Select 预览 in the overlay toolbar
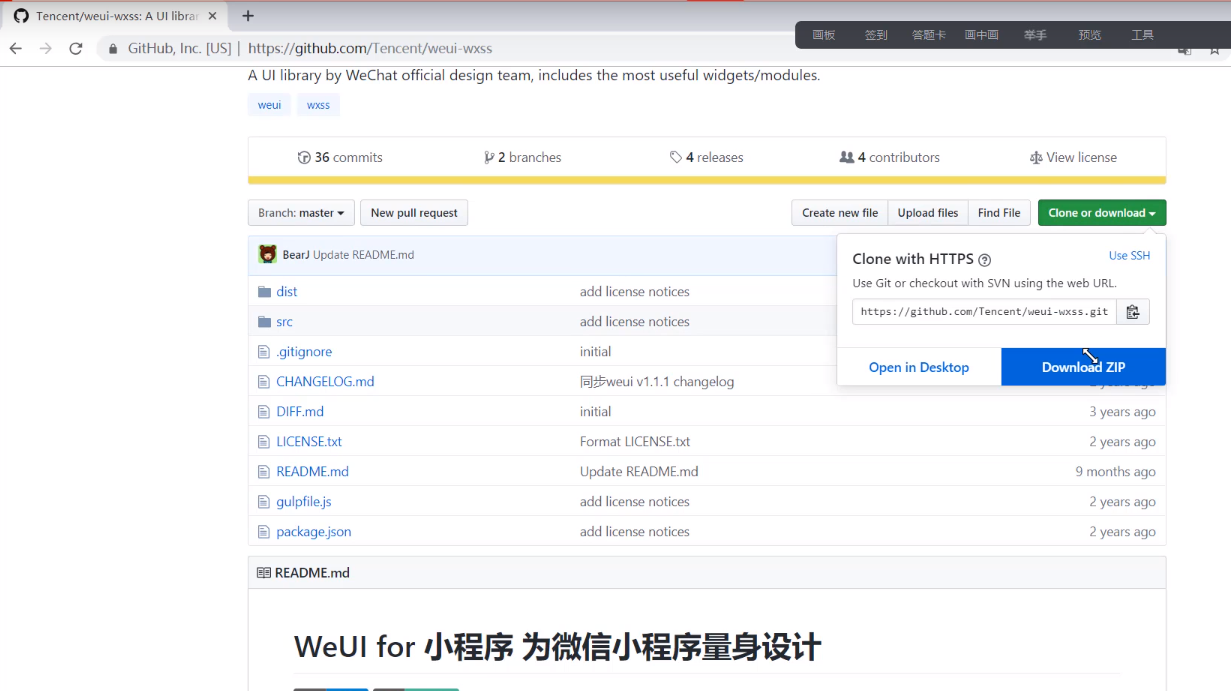This screenshot has height=691, width=1231. tap(1089, 35)
